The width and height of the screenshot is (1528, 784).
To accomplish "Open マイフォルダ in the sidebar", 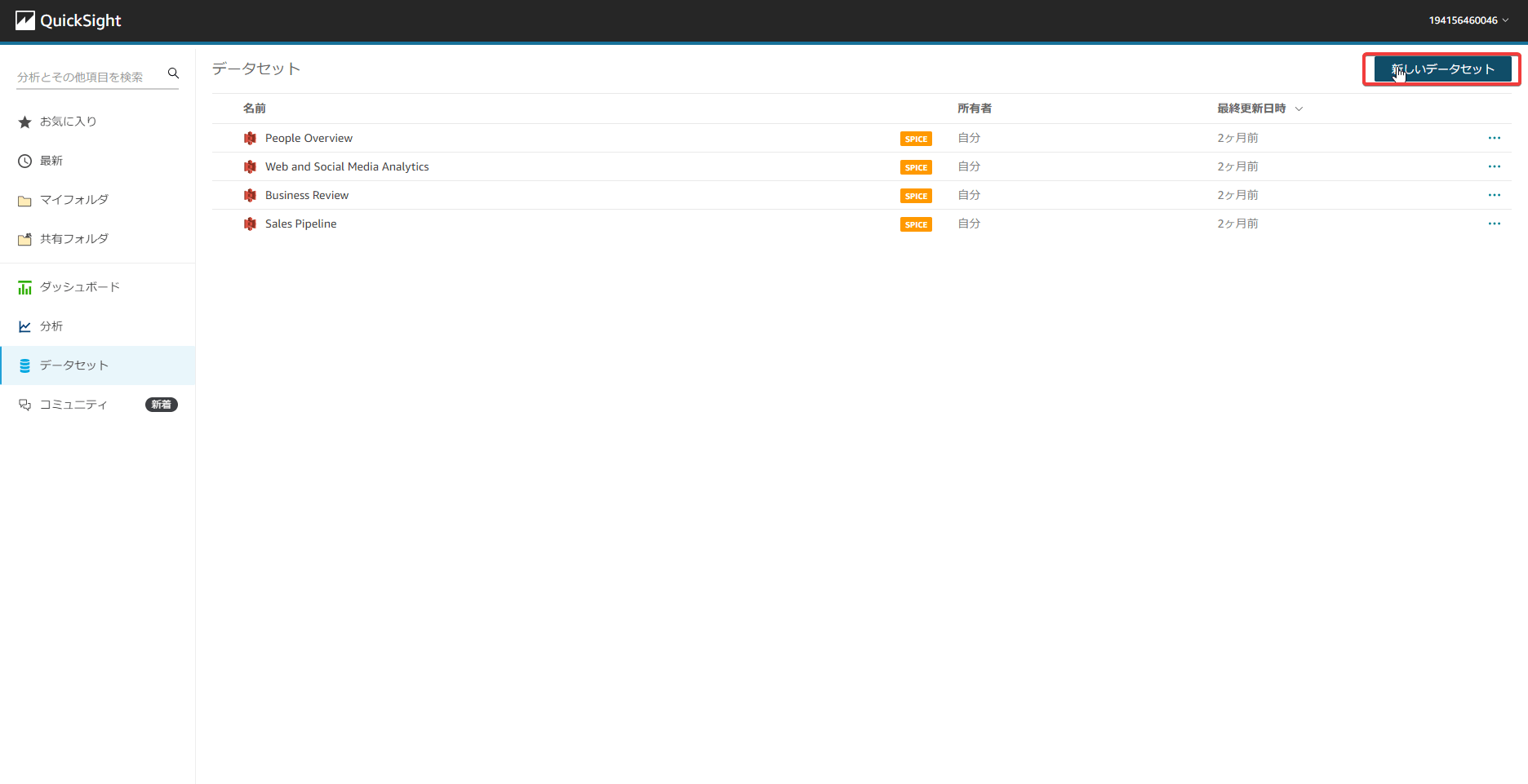I will coord(98,200).
